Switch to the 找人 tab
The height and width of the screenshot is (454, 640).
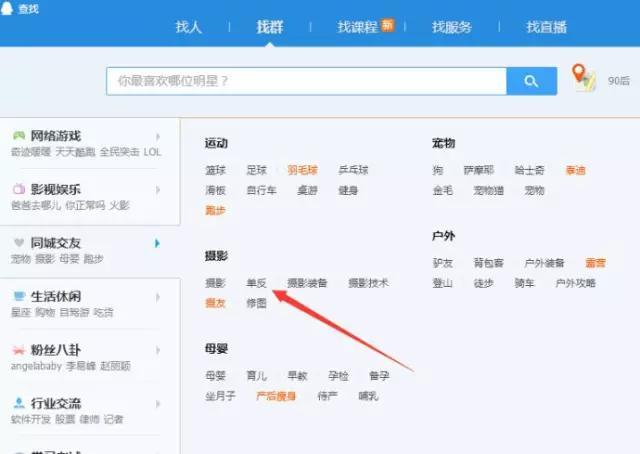pos(189,27)
